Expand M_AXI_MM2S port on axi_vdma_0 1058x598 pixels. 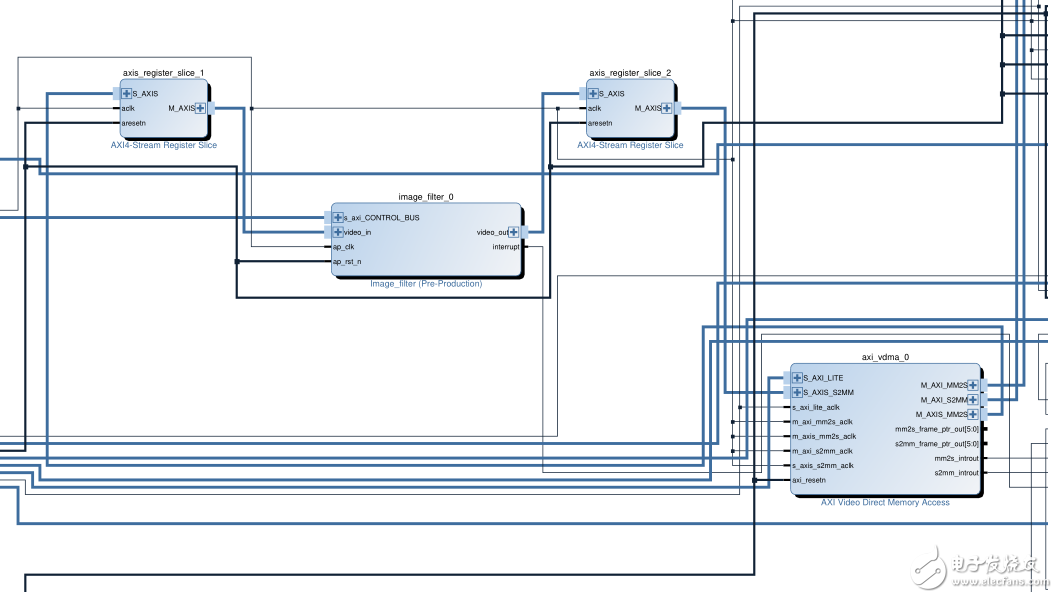(973, 385)
